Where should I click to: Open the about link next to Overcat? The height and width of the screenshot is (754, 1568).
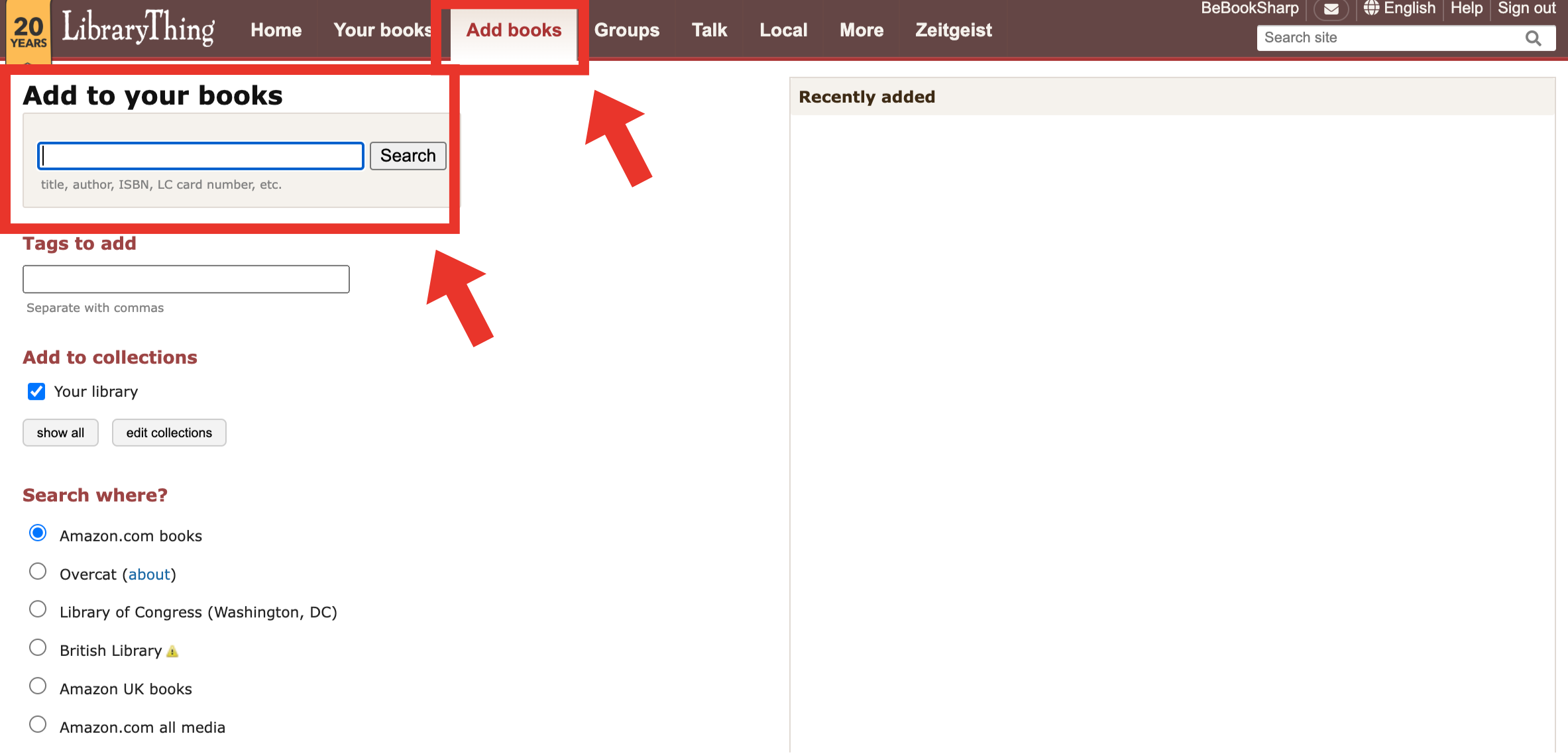click(x=149, y=574)
